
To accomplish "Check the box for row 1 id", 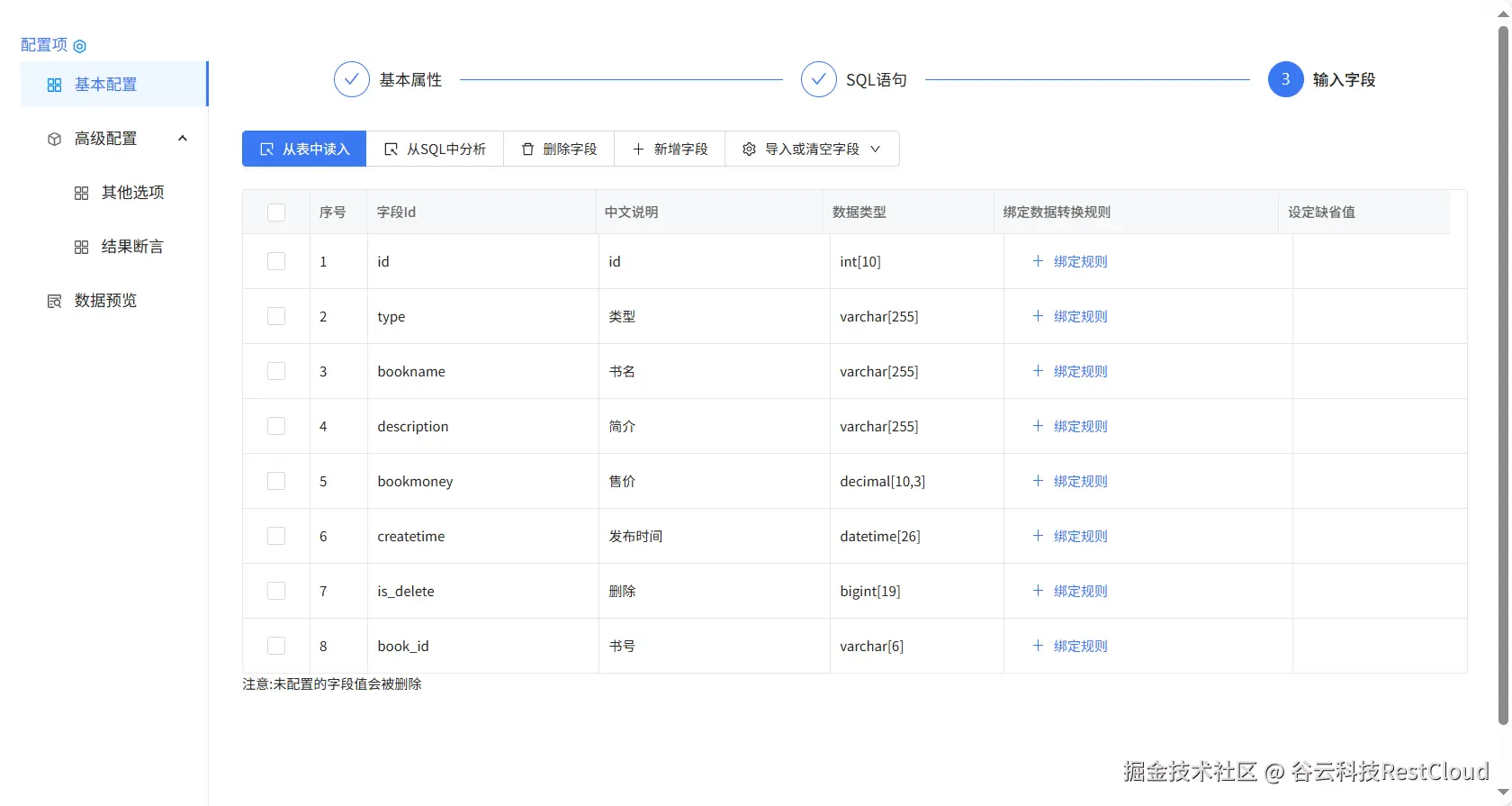I will coord(276,261).
